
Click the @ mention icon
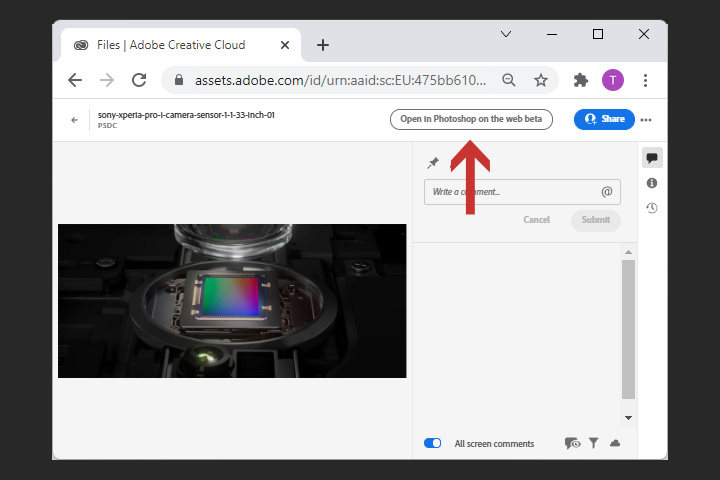pyautogui.click(x=607, y=192)
